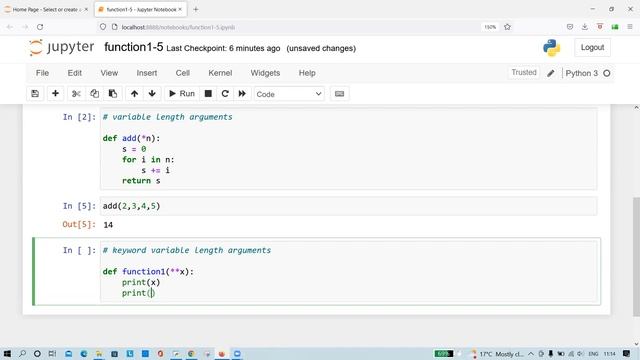Click inside the add(*n) code cell

point(349,149)
